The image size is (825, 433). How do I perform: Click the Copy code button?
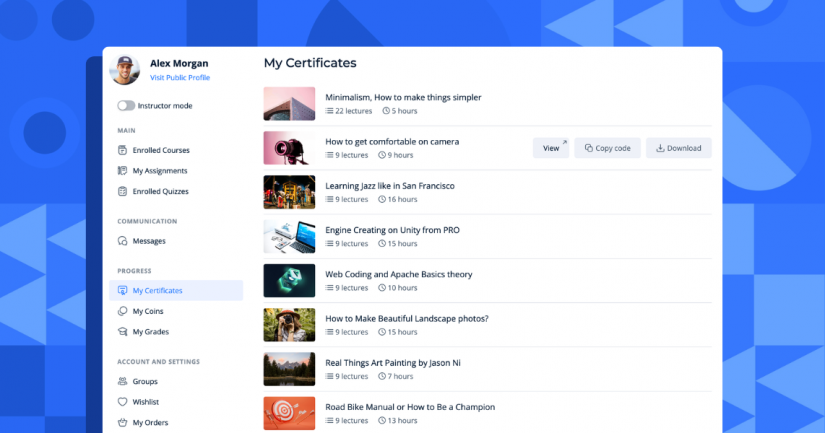[x=607, y=148]
